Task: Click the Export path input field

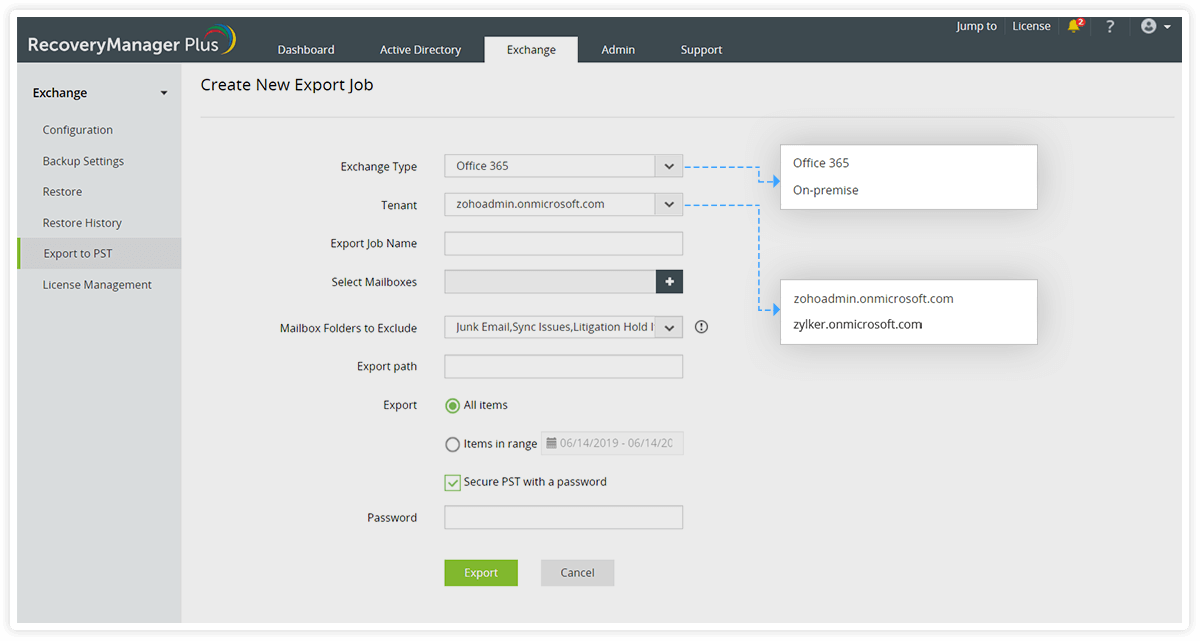Action: pos(563,366)
